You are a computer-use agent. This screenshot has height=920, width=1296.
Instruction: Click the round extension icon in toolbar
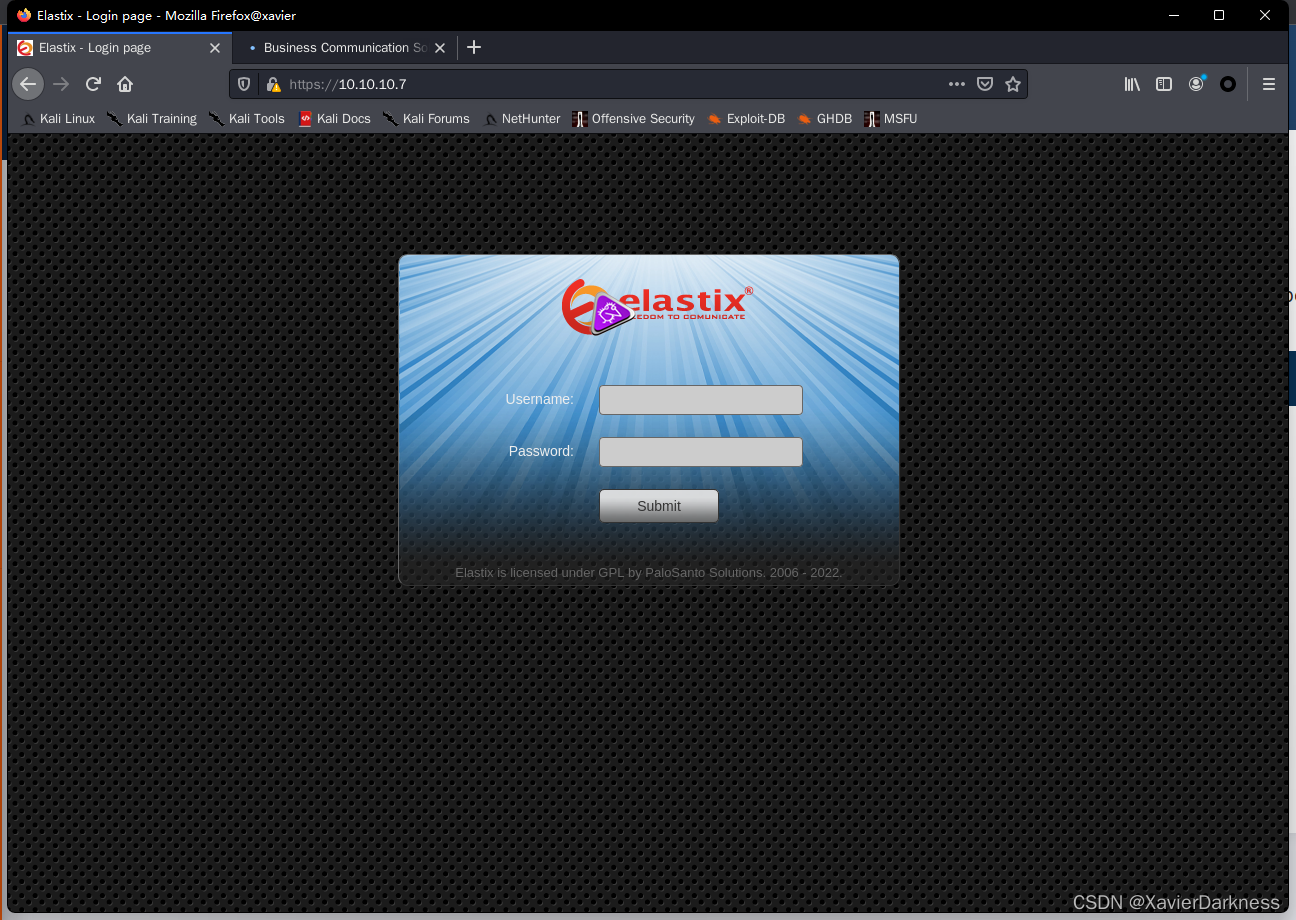pyautogui.click(x=1228, y=84)
